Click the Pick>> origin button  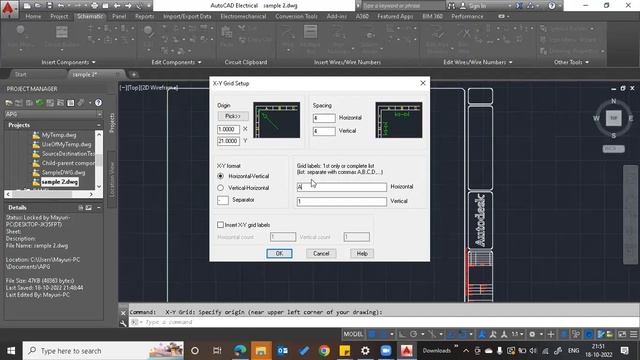233,116
